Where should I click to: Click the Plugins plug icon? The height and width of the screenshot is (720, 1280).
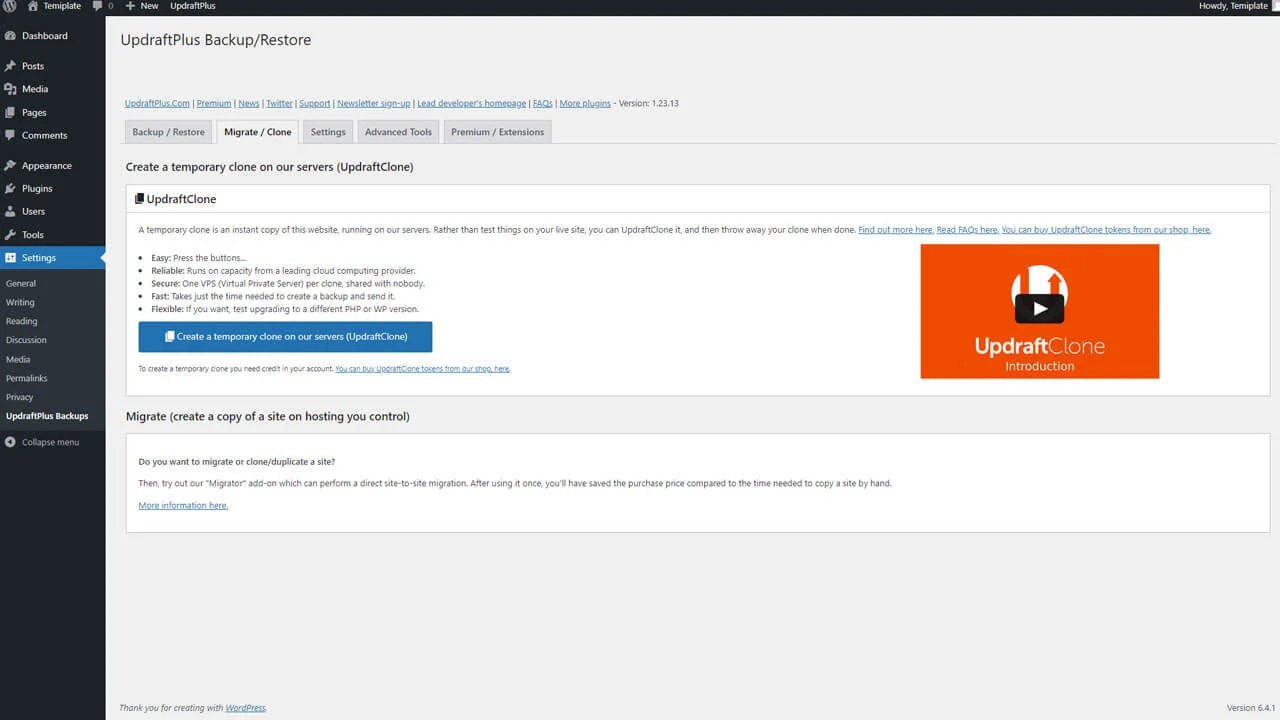point(10,188)
